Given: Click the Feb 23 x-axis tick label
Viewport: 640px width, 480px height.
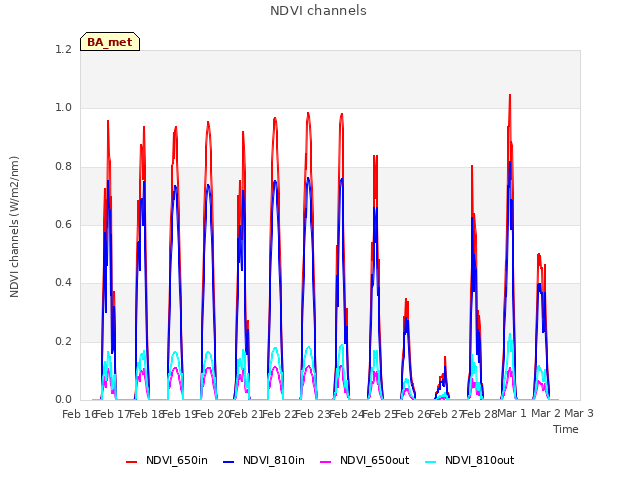Looking at the screenshot, I should 313,414.
